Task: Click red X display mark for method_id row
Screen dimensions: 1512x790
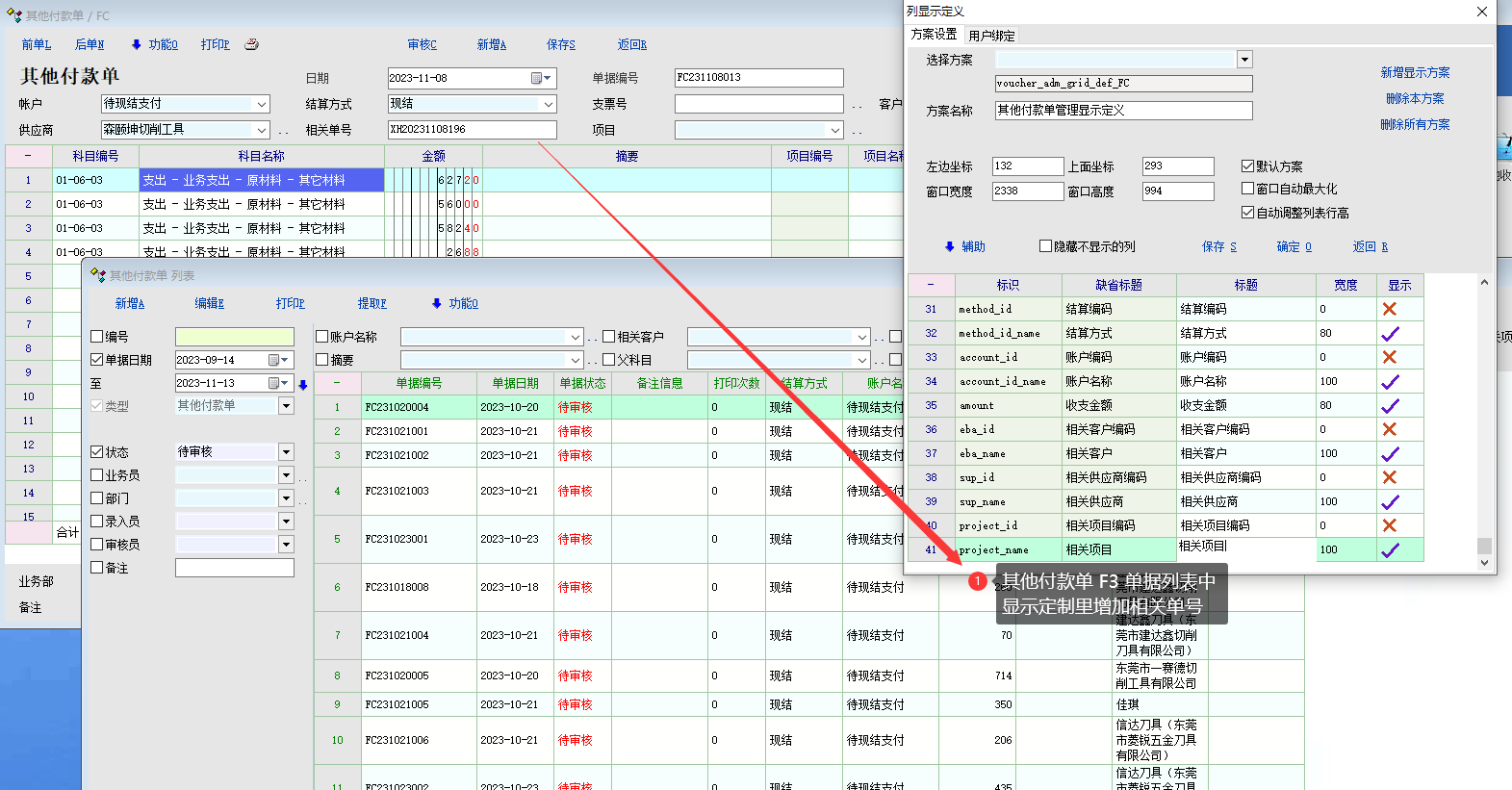Action: [x=1389, y=309]
